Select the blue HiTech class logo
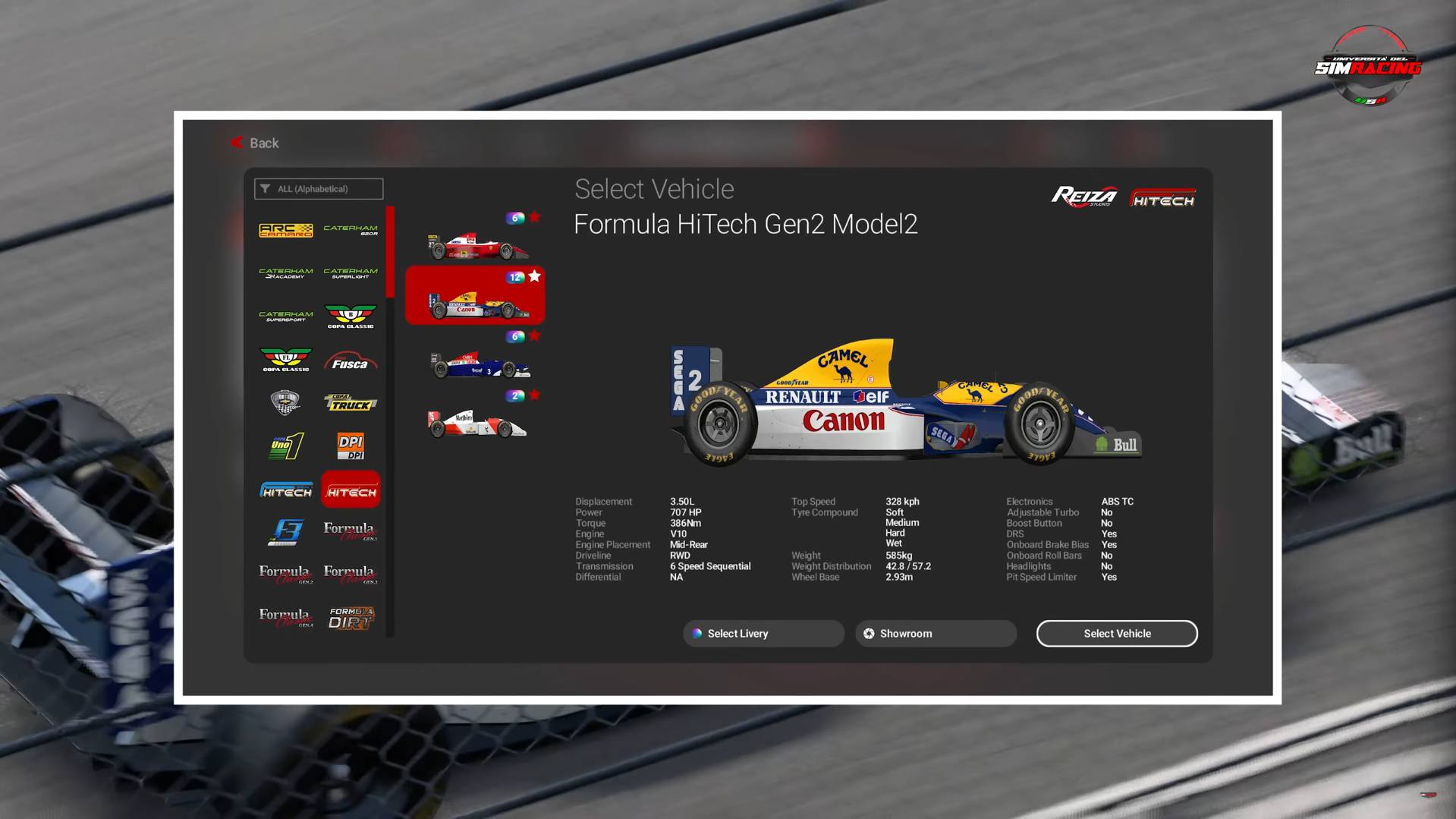 pyautogui.click(x=285, y=490)
